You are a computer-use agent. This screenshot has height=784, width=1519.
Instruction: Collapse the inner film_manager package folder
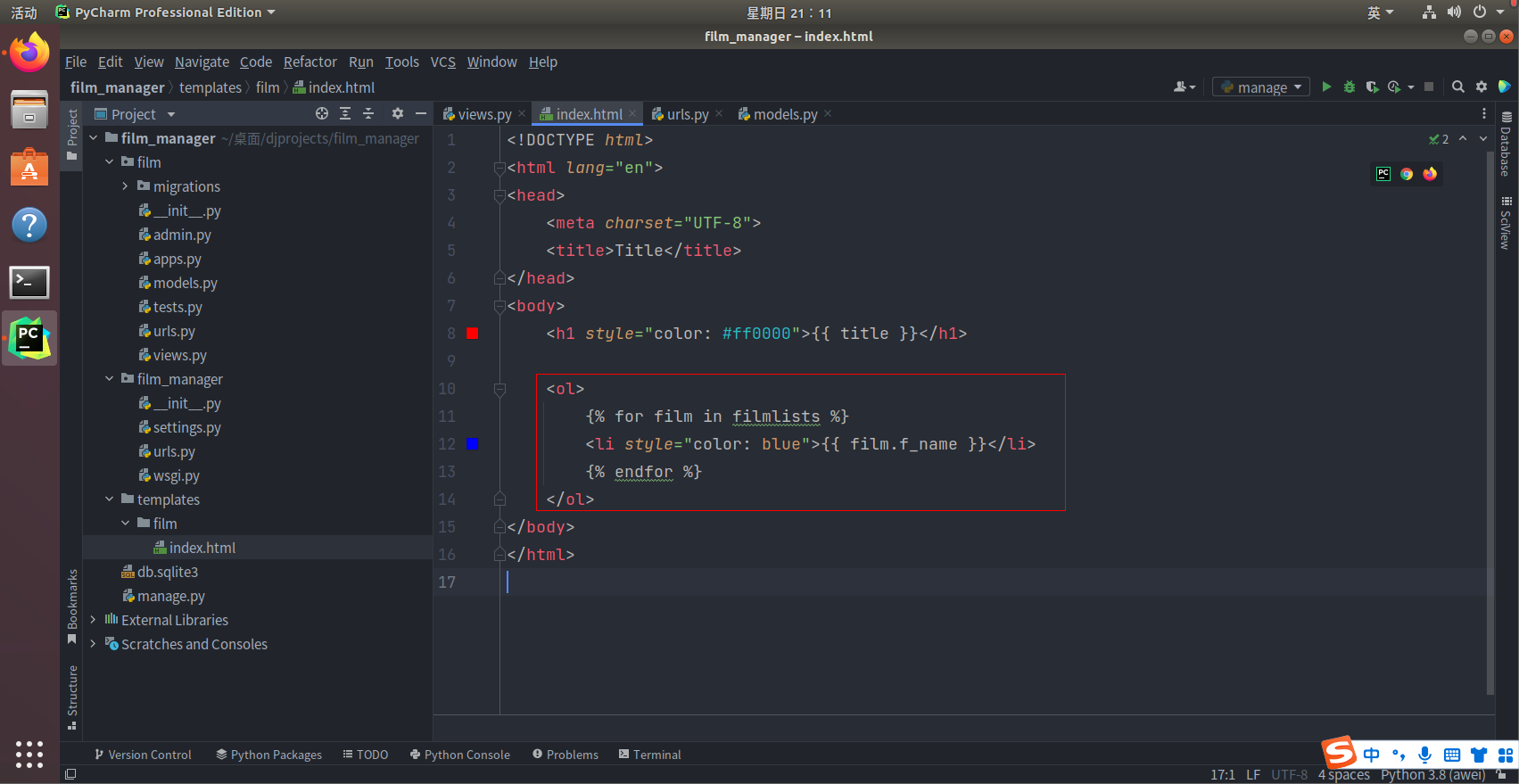pos(109,378)
